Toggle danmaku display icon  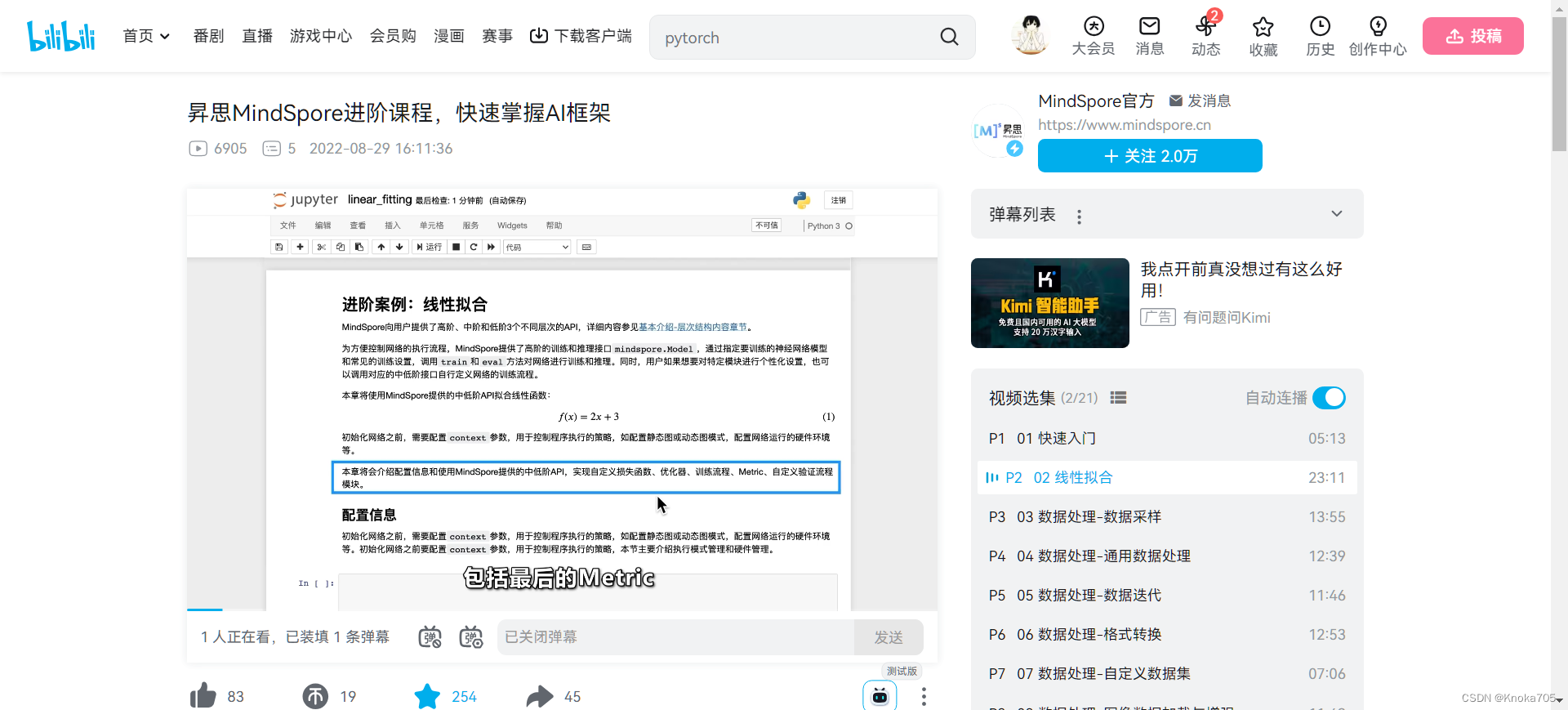(x=430, y=636)
